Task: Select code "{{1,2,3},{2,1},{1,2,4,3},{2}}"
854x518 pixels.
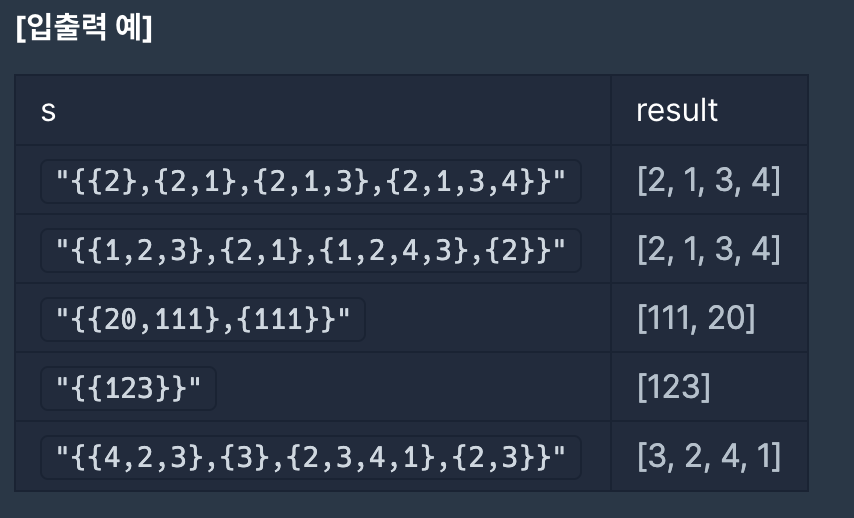Action: point(311,251)
